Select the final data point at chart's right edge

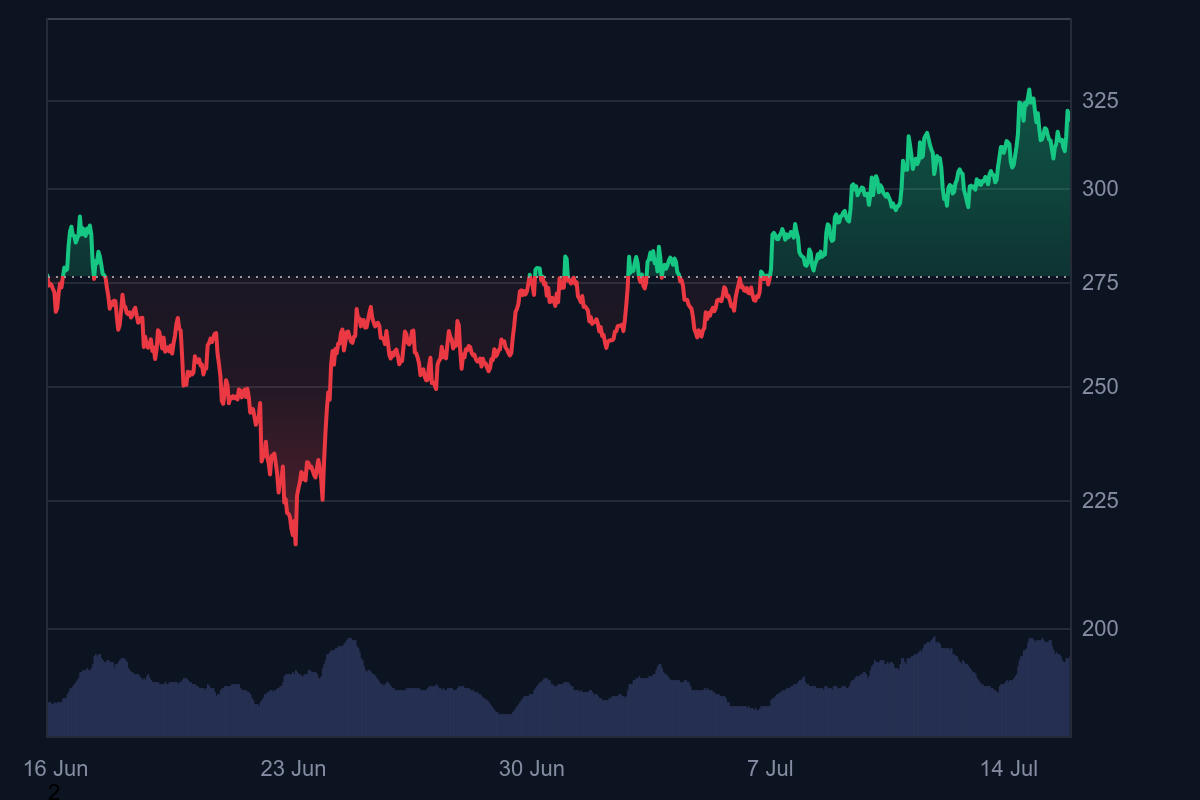[x=1068, y=112]
